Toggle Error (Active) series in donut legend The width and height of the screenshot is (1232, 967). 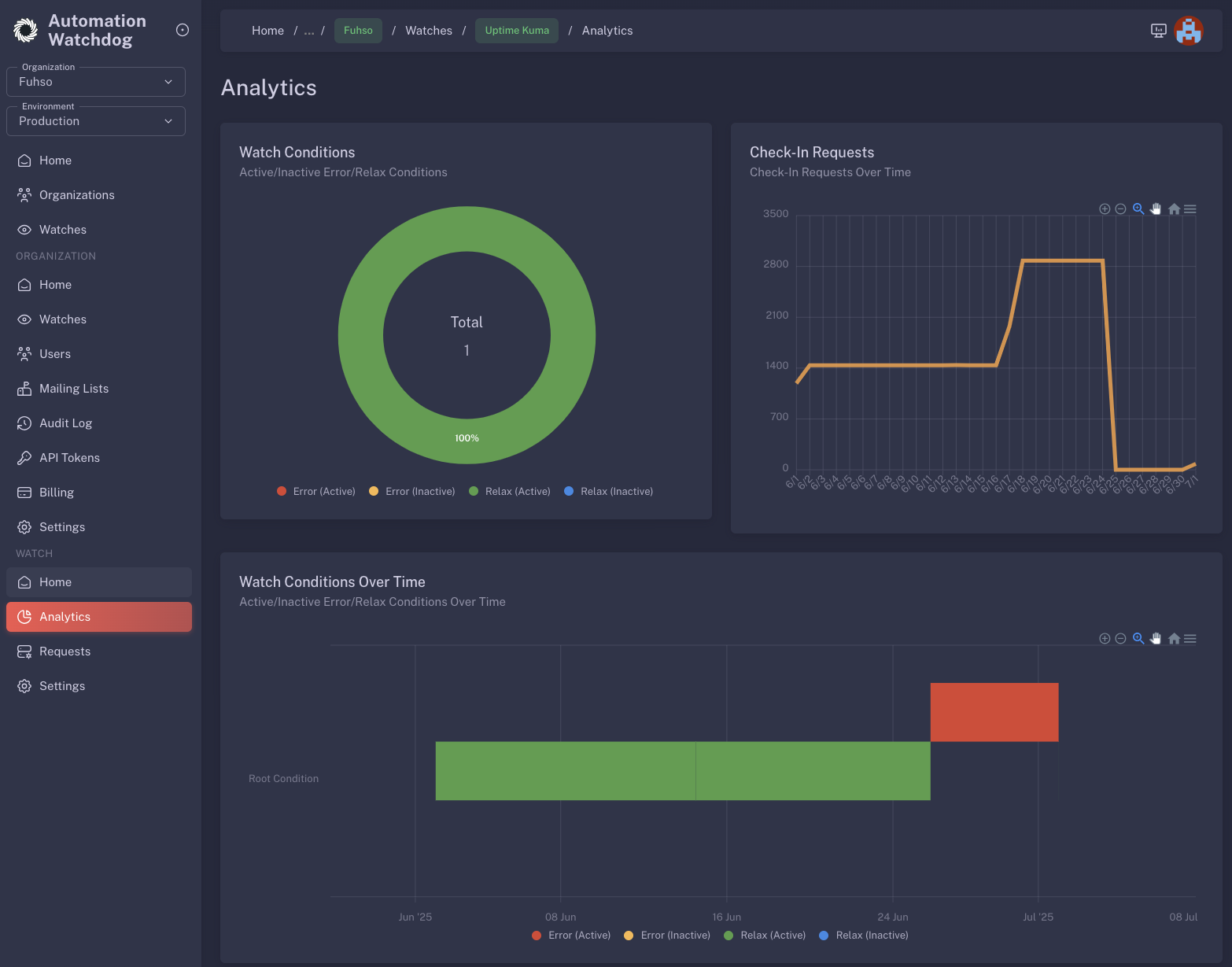click(x=316, y=492)
